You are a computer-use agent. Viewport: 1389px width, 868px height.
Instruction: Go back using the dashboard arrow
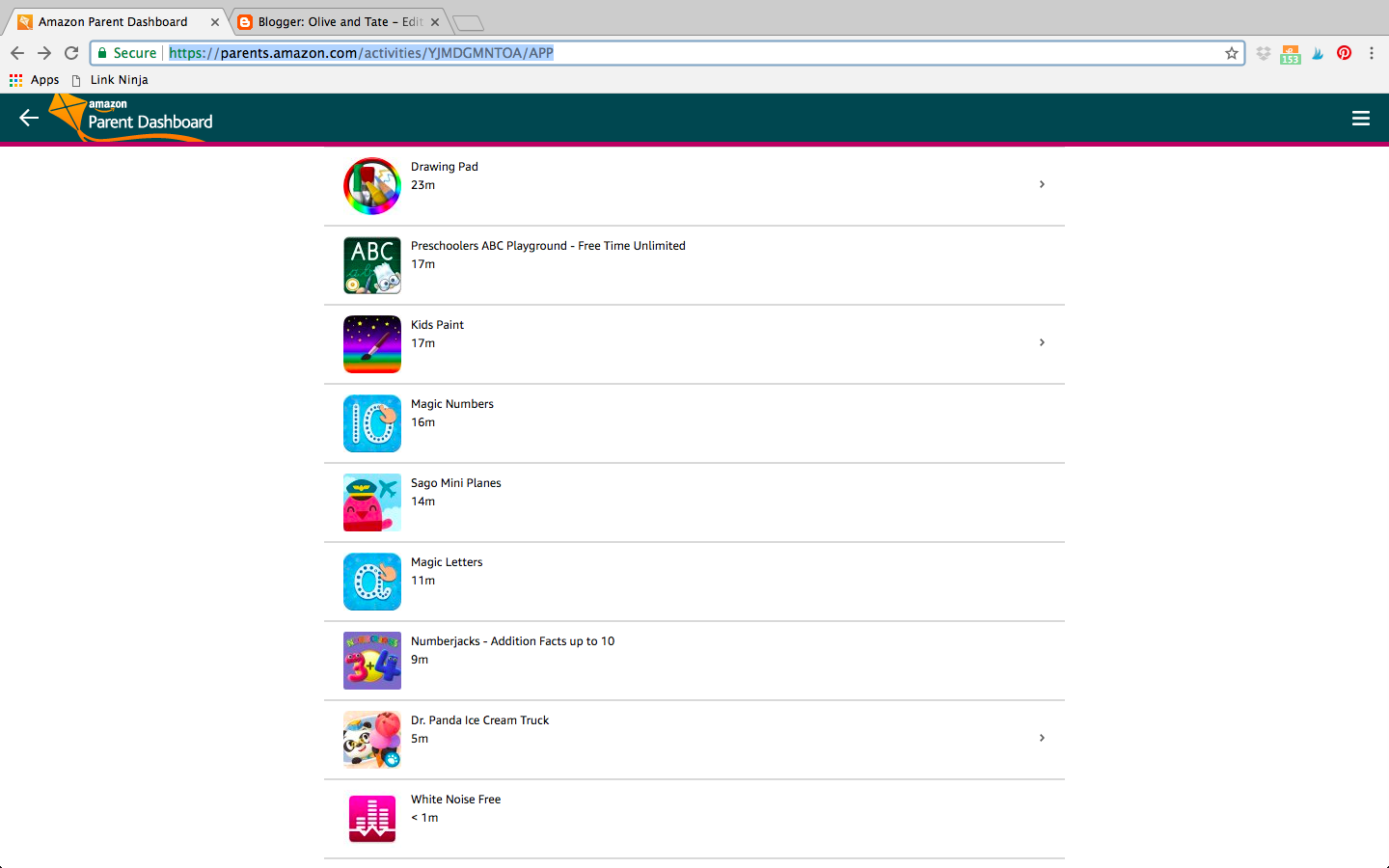[x=29, y=118]
